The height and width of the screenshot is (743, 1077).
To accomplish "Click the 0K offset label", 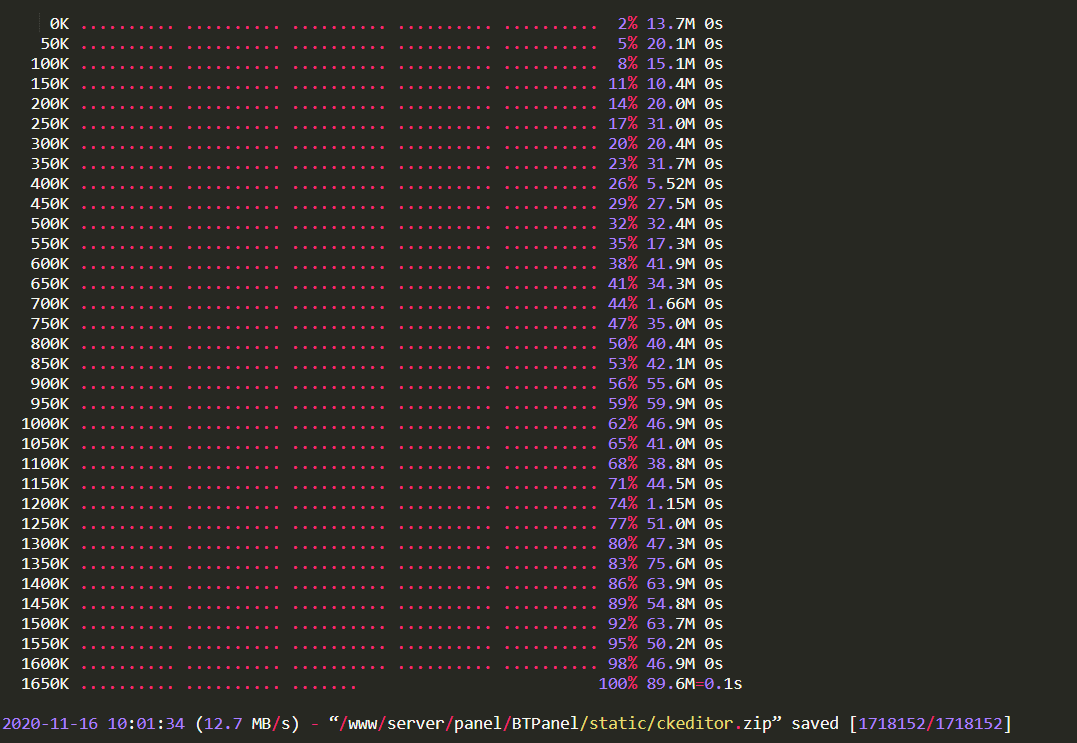I will click(x=59, y=24).
